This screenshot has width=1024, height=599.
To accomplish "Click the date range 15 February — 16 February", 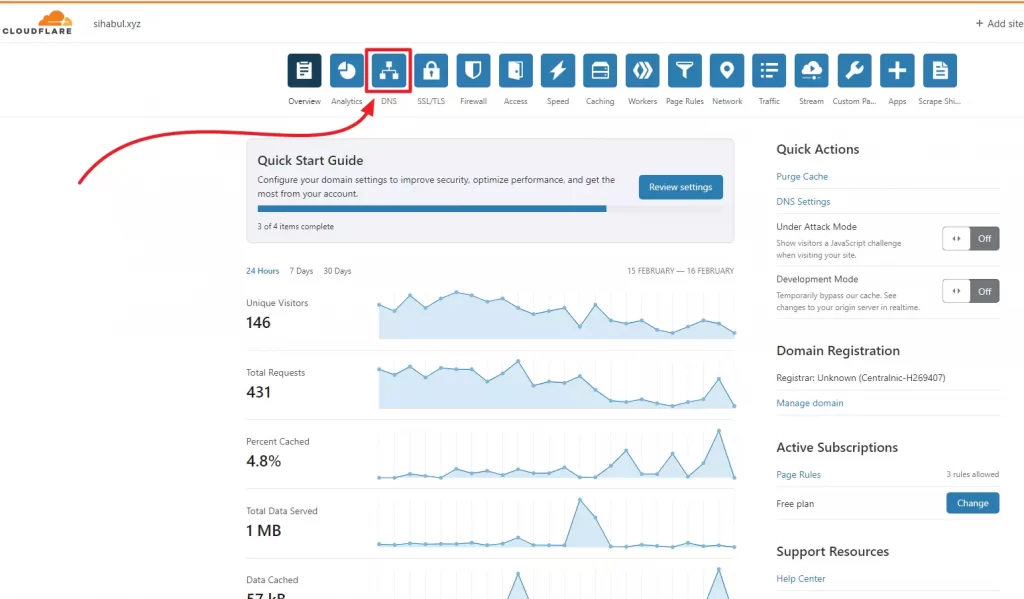I will pyautogui.click(x=680, y=270).
